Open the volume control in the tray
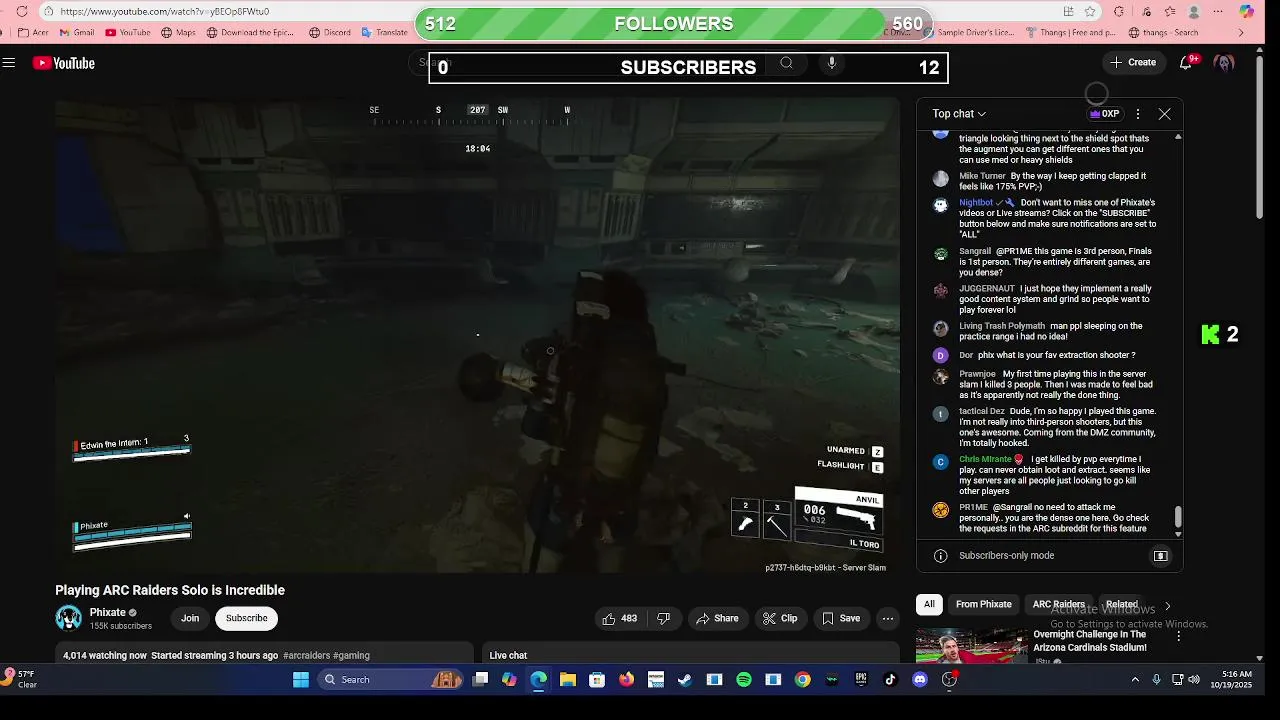 pos(1194,680)
